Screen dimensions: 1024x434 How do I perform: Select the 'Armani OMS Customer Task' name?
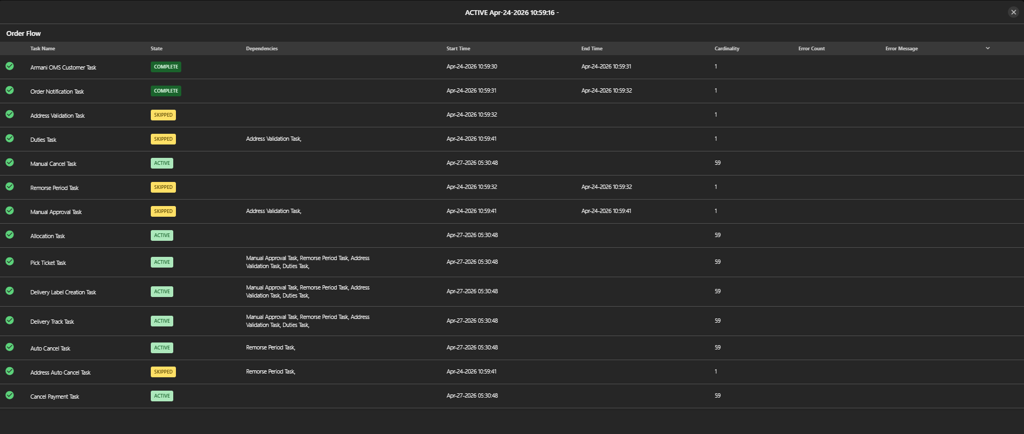(x=63, y=68)
